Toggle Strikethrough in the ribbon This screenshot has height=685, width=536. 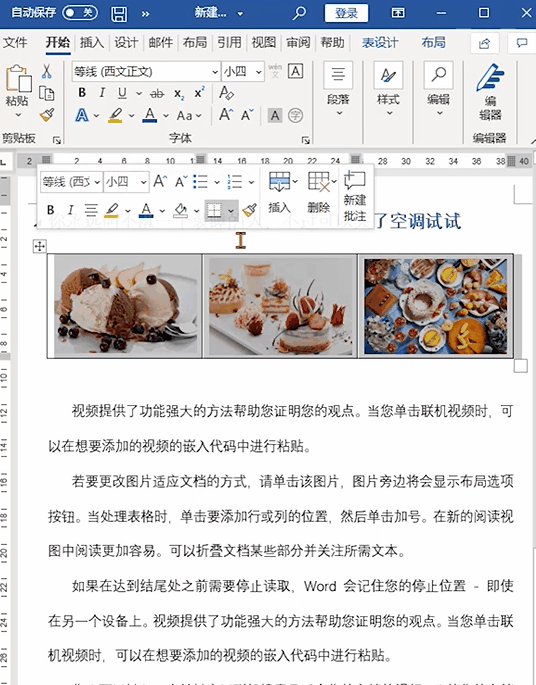pos(157,93)
